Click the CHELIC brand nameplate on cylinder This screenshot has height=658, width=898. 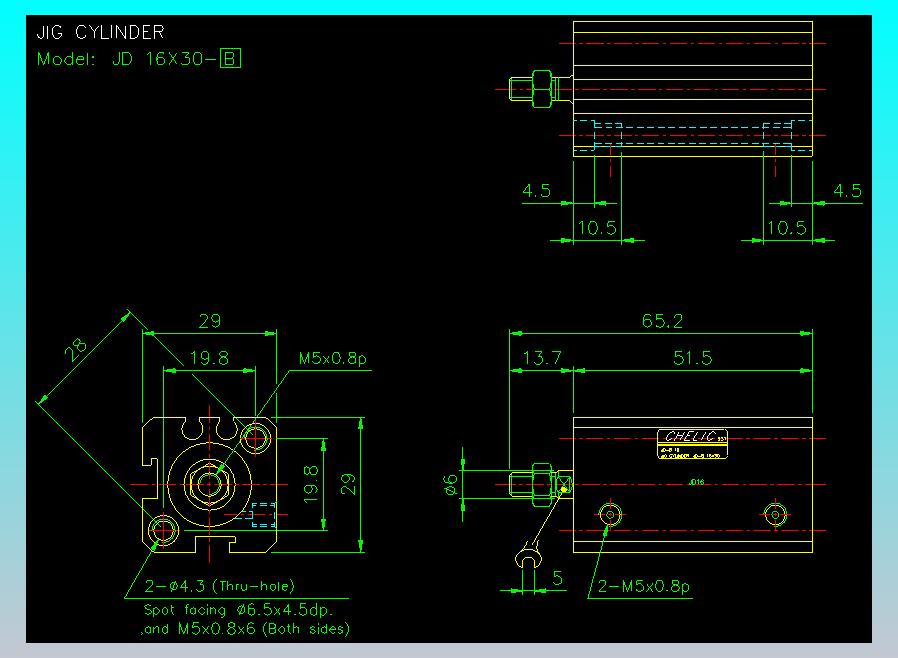click(692, 444)
